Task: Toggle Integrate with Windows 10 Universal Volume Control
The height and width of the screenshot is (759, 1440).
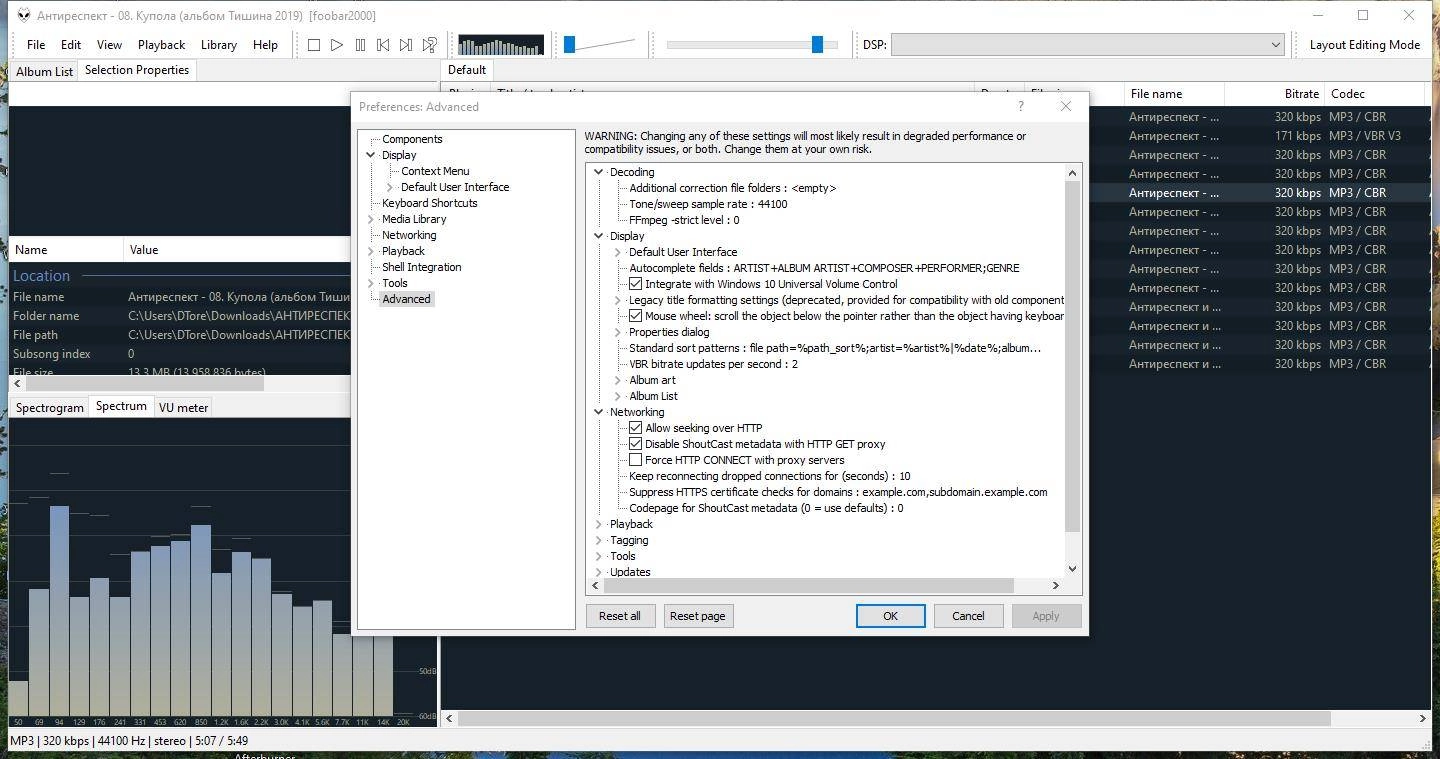Action: (x=635, y=284)
